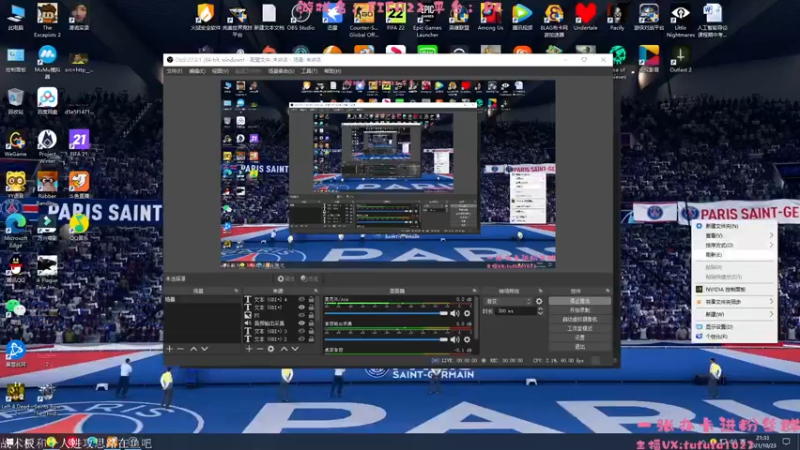
Task: Click 设置 settings button in Controls
Action: [580, 338]
